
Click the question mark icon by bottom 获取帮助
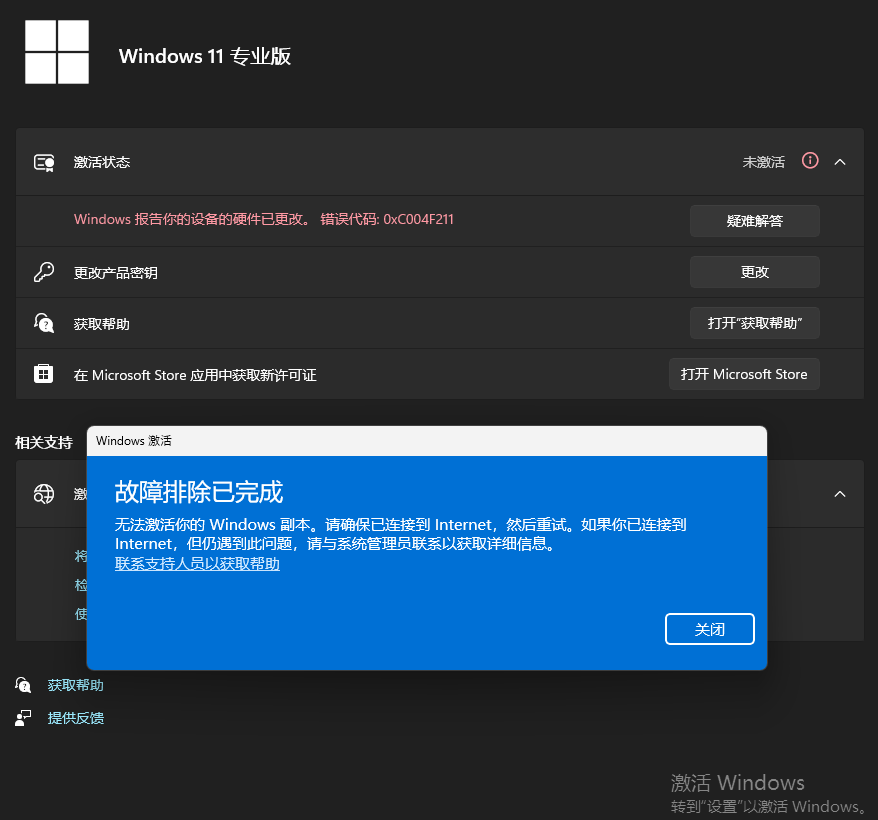pos(22,685)
